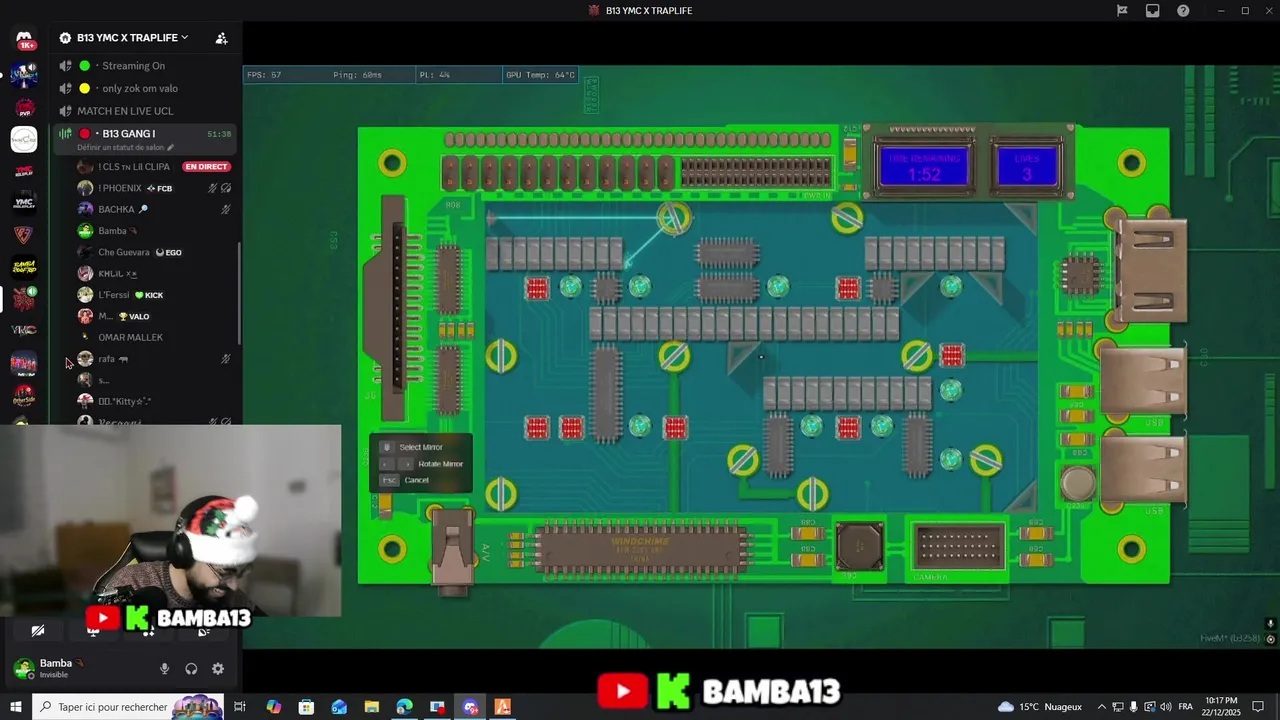Open the white circular server icon
Viewport: 1280px width, 720px height.
click(x=24, y=139)
